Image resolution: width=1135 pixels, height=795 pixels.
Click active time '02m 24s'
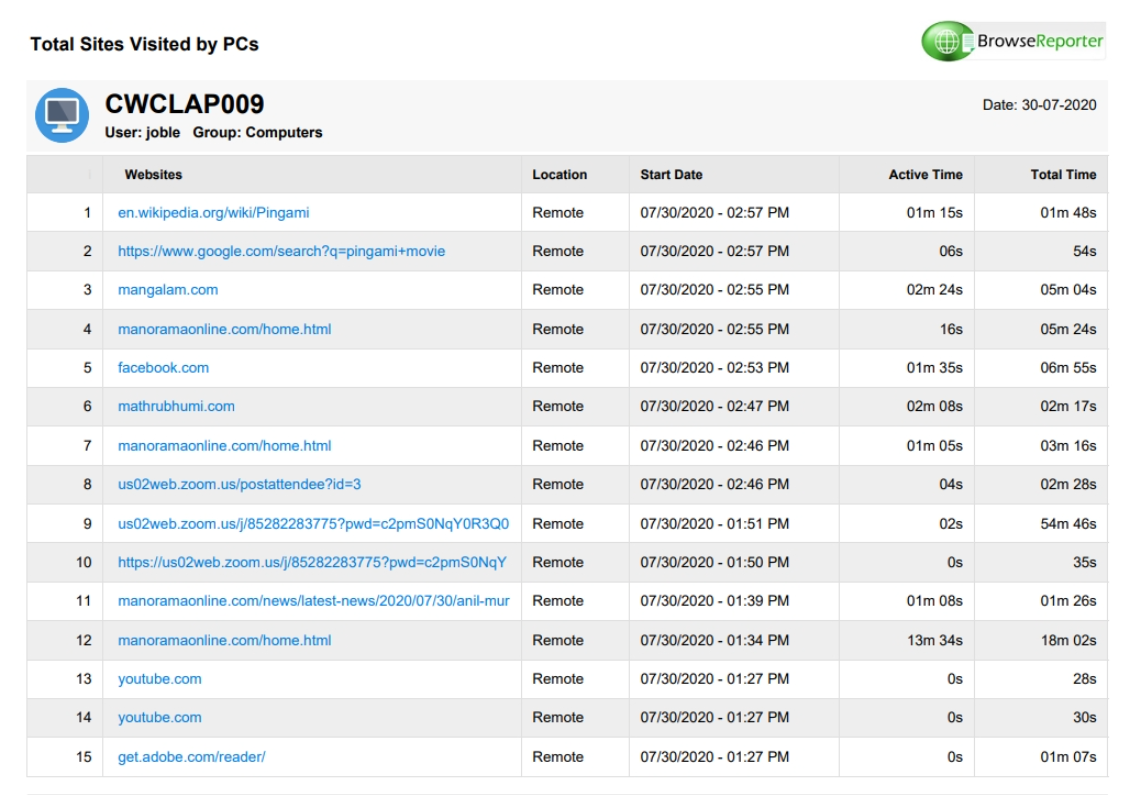pos(934,290)
